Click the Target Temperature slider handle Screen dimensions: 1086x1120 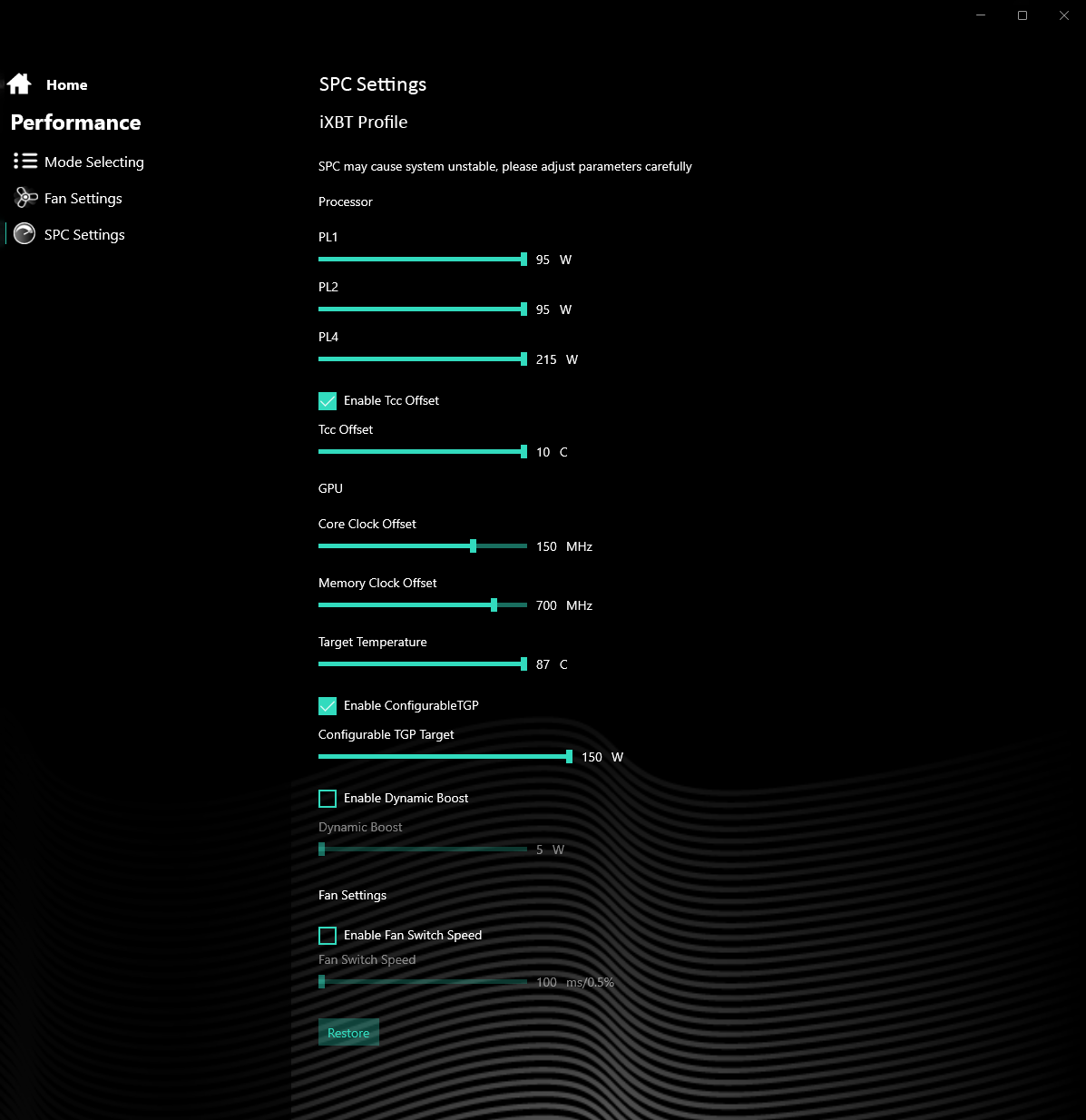[x=523, y=664]
